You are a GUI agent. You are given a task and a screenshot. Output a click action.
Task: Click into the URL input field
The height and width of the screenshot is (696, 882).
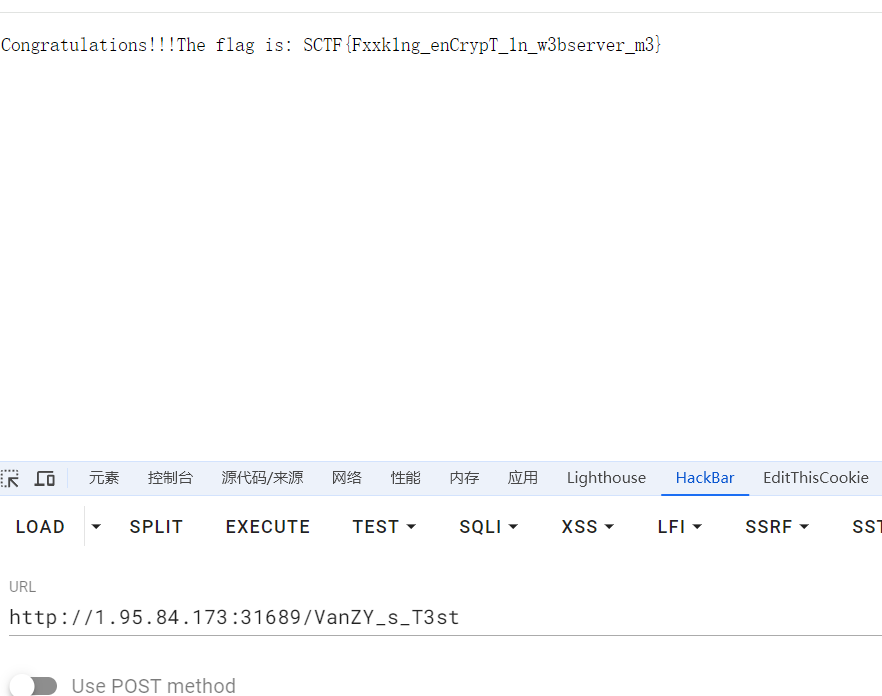tap(440, 617)
